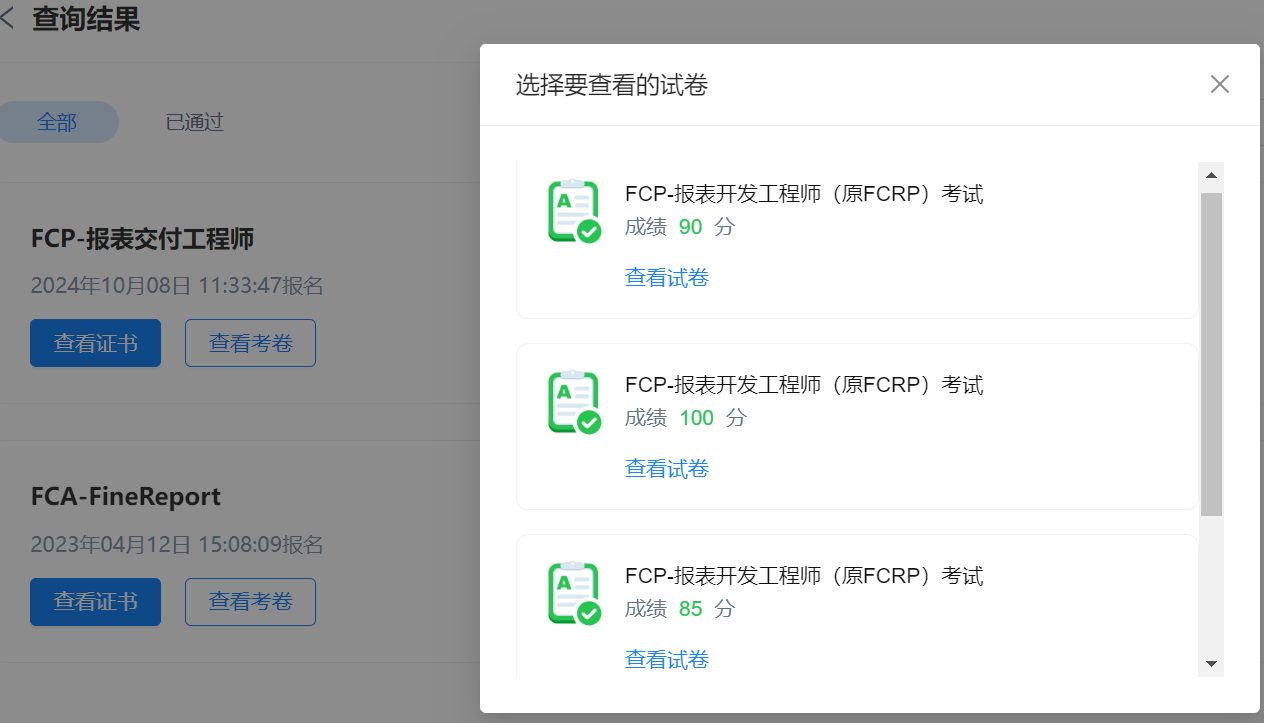Open 查看试卷 for the 100-point exam

[x=666, y=469]
